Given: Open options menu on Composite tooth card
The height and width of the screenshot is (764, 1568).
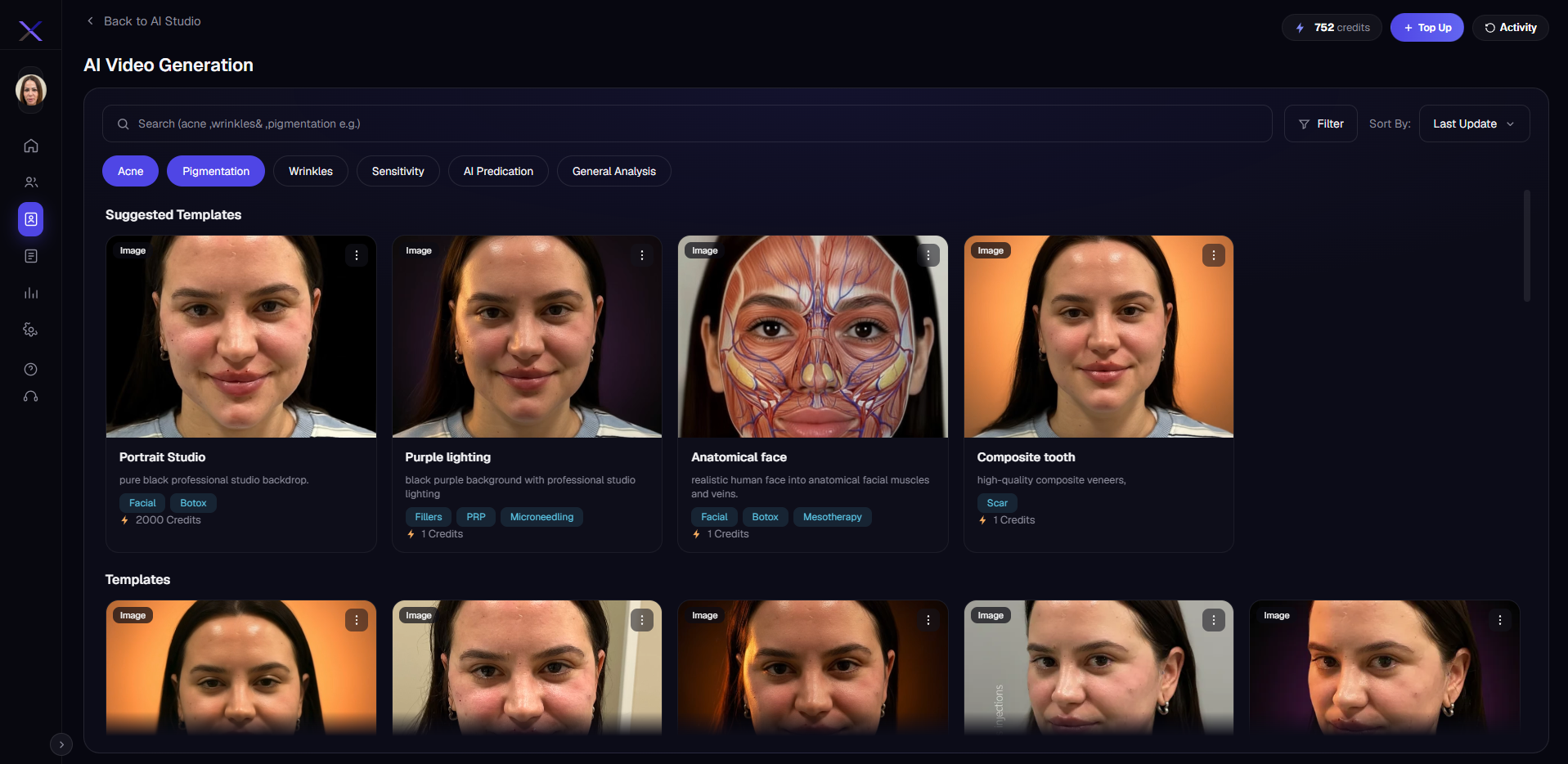Looking at the screenshot, I should tap(1214, 255).
